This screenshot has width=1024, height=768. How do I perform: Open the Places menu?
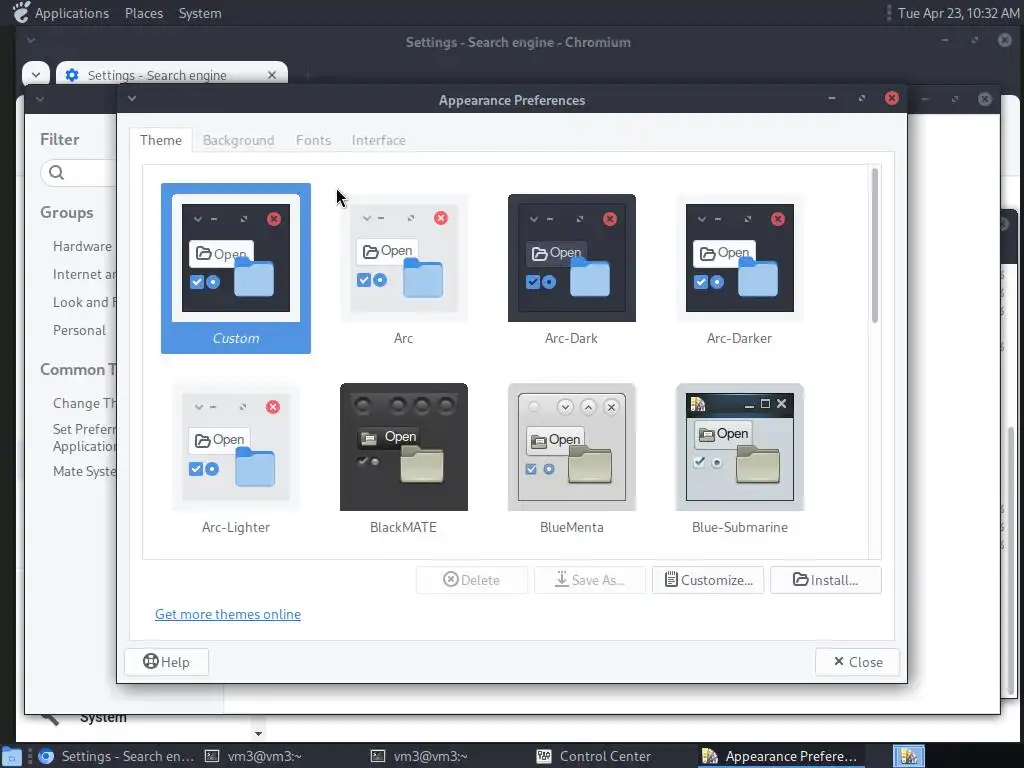[144, 13]
